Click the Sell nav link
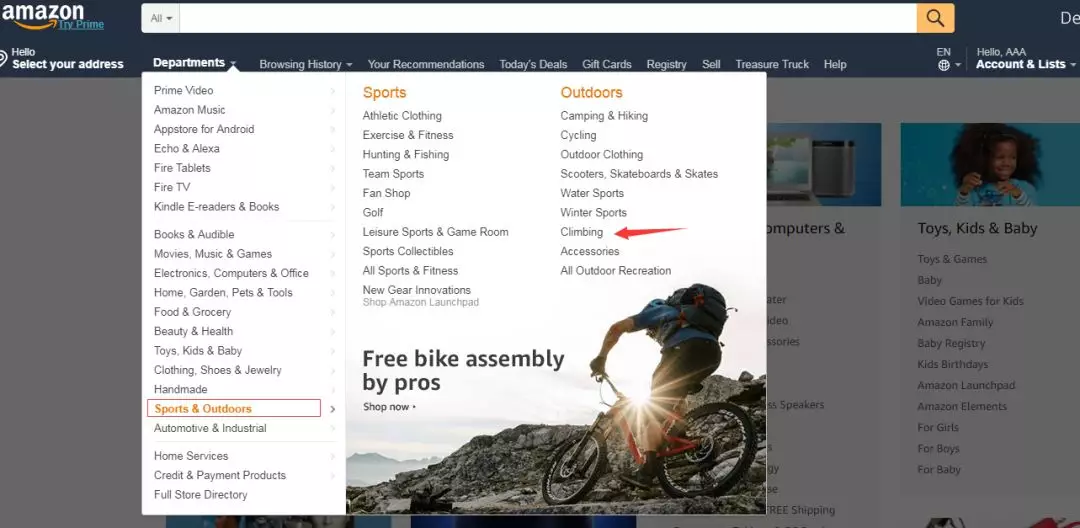 (x=711, y=64)
